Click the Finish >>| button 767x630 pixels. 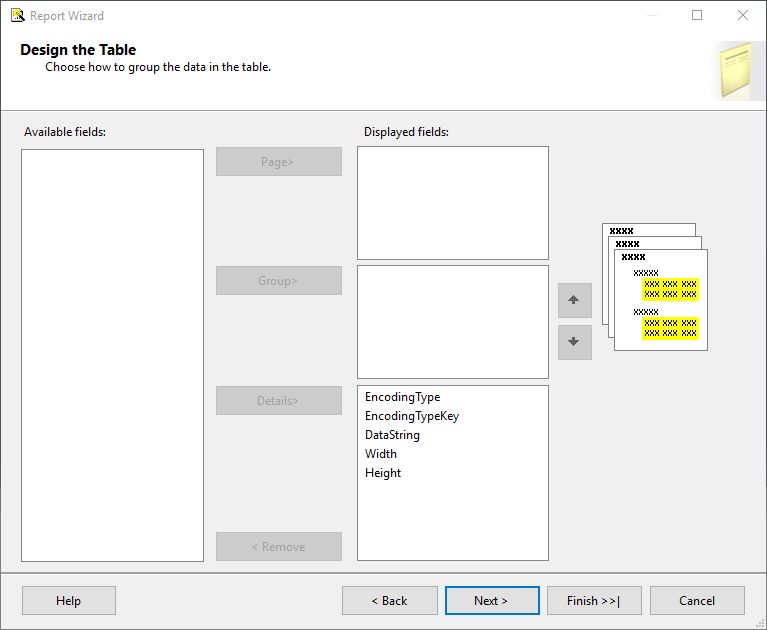(x=593, y=600)
